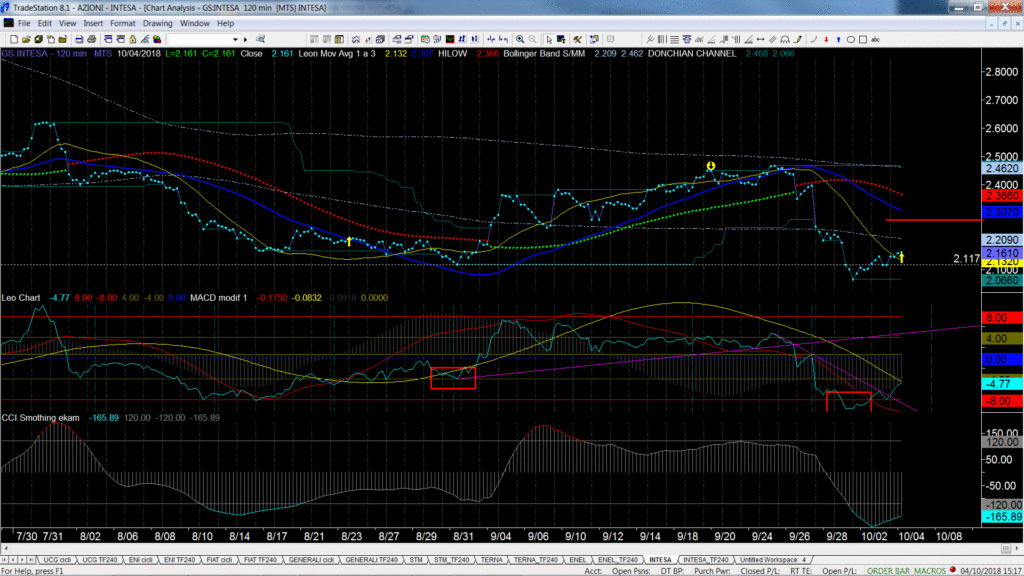Select the pencil drawing tool
The height and width of the screenshot is (576, 1024).
(798, 39)
